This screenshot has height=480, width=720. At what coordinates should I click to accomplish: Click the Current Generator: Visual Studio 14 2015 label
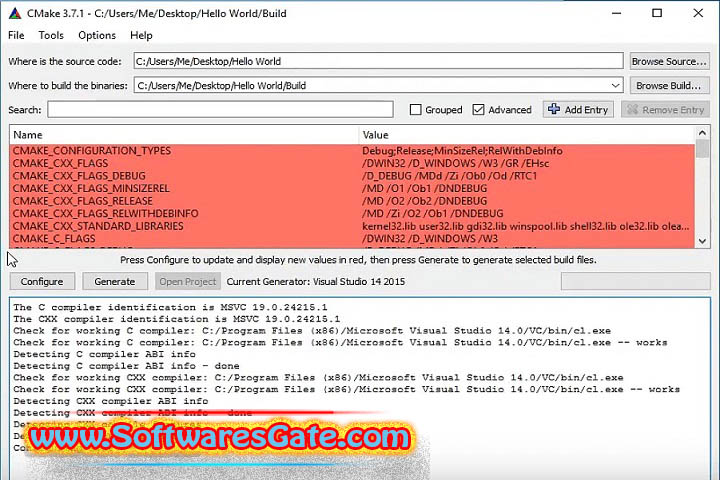click(x=316, y=282)
